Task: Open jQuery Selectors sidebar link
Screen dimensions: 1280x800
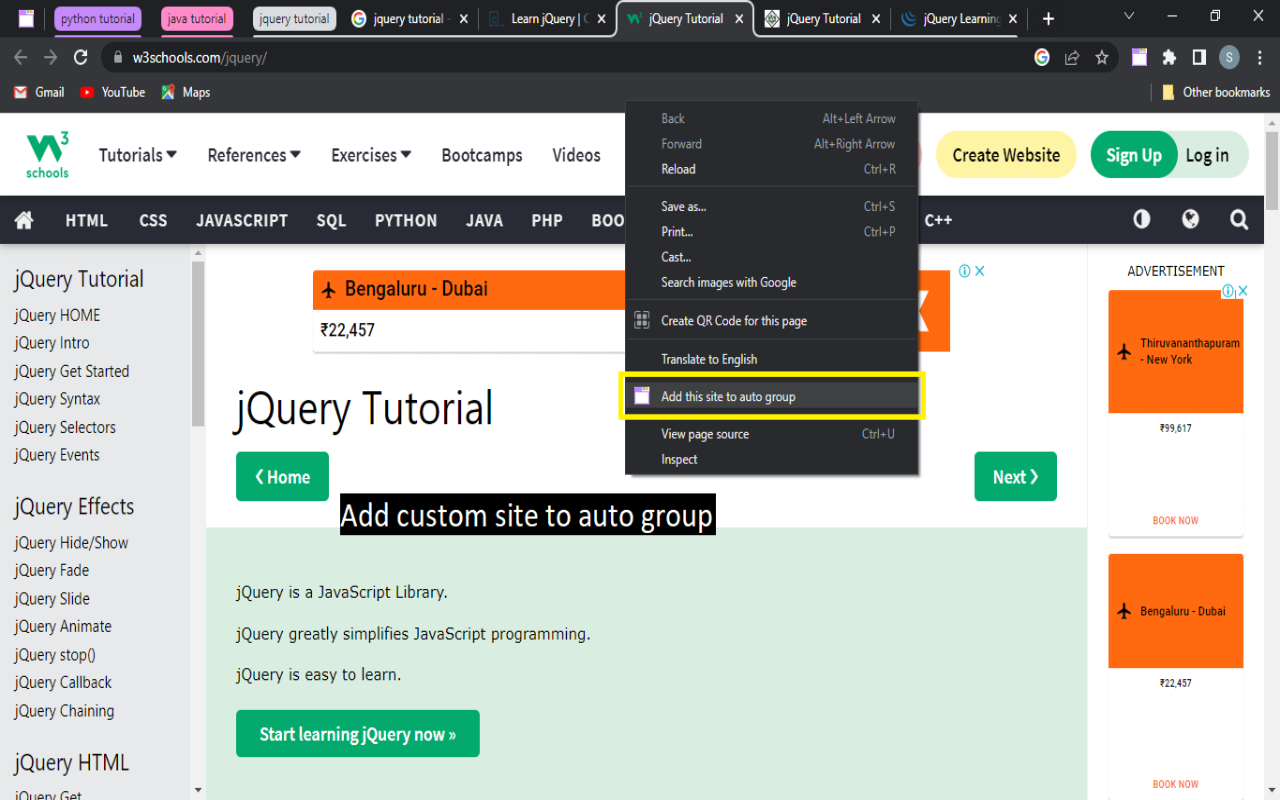Action: coord(65,427)
